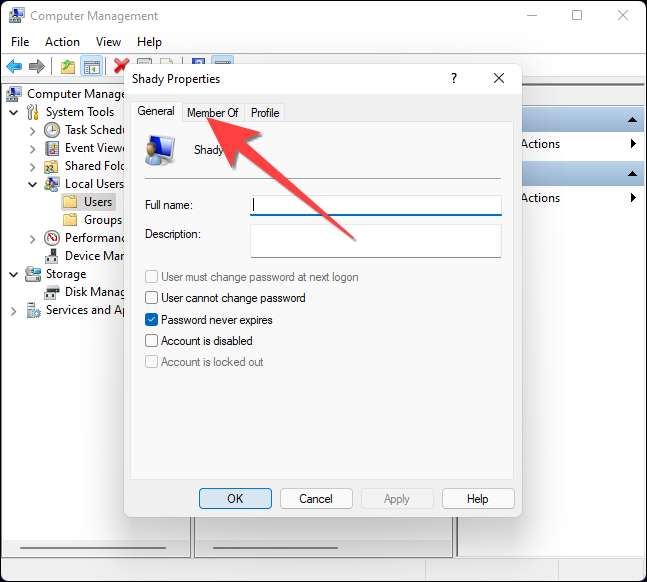Click the red Delete X toolbar icon

(120, 66)
